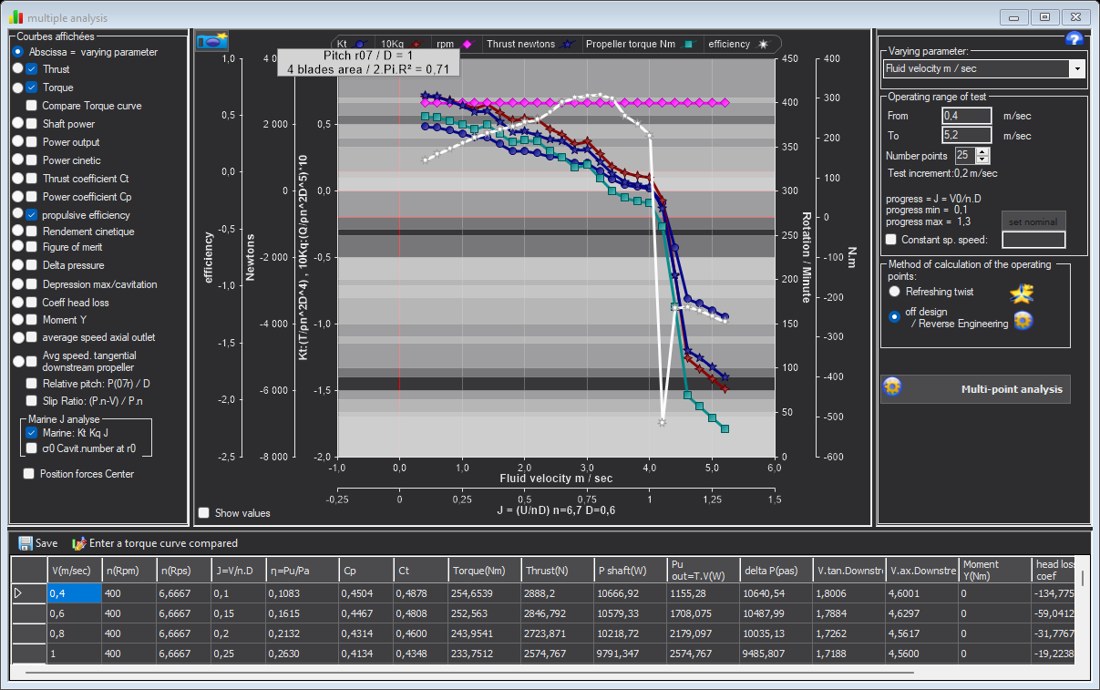Open the Varying parameter dropdown
The width and height of the screenshot is (1100, 690).
(1077, 68)
